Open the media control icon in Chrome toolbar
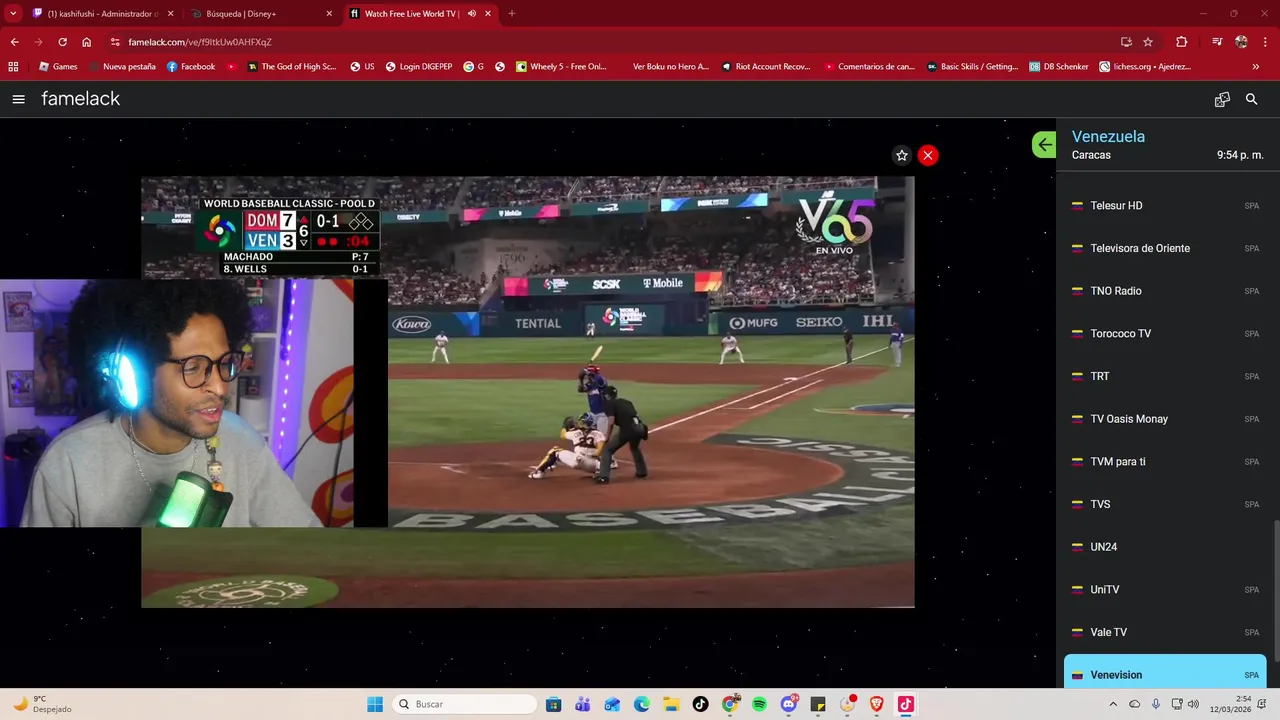 (x=1217, y=42)
